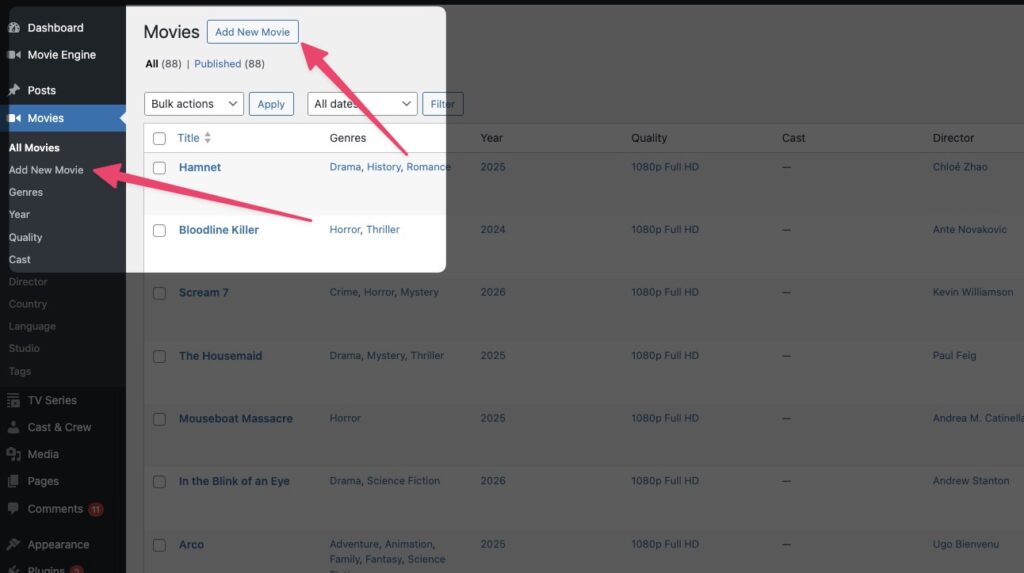
Task: Click the Dashboard gauge icon in sidebar
Action: (x=14, y=28)
